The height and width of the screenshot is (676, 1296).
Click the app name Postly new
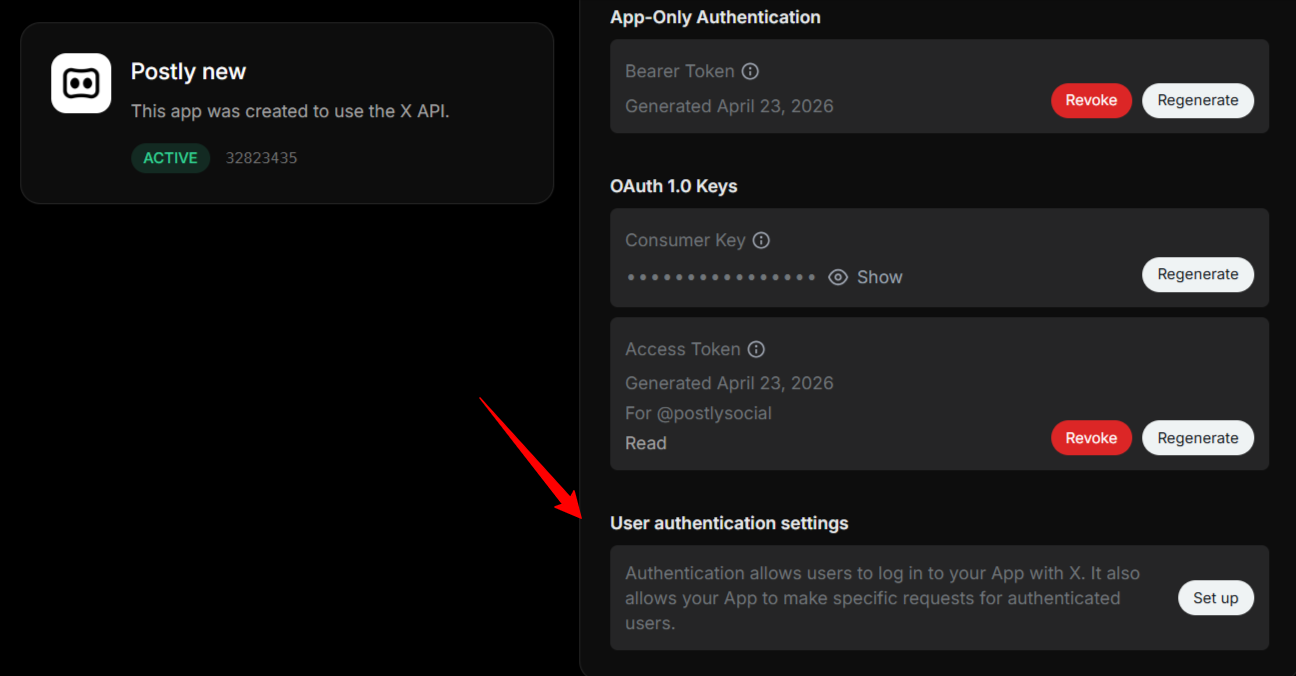[188, 71]
